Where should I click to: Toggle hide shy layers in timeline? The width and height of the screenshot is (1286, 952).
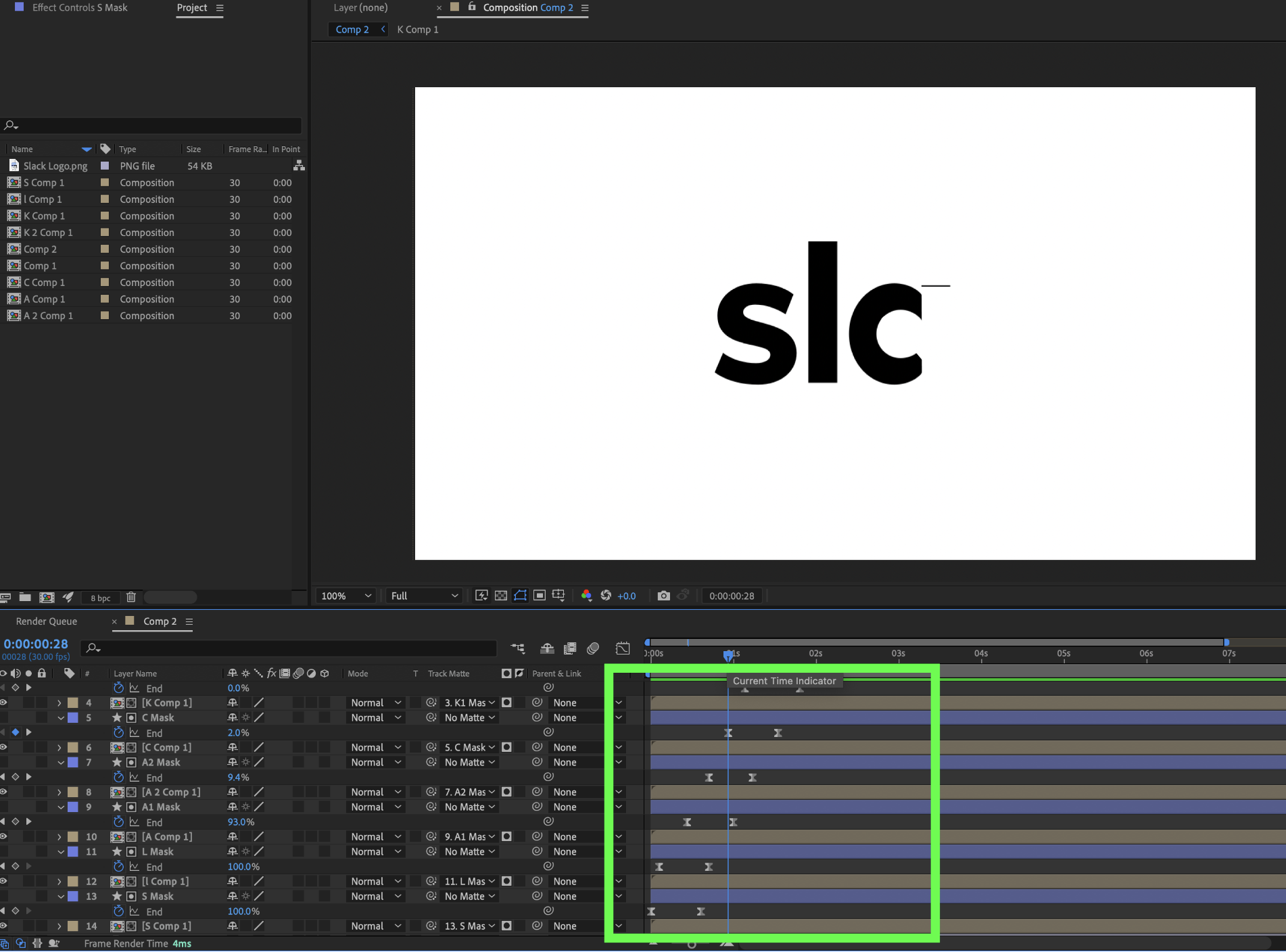pyautogui.click(x=548, y=648)
